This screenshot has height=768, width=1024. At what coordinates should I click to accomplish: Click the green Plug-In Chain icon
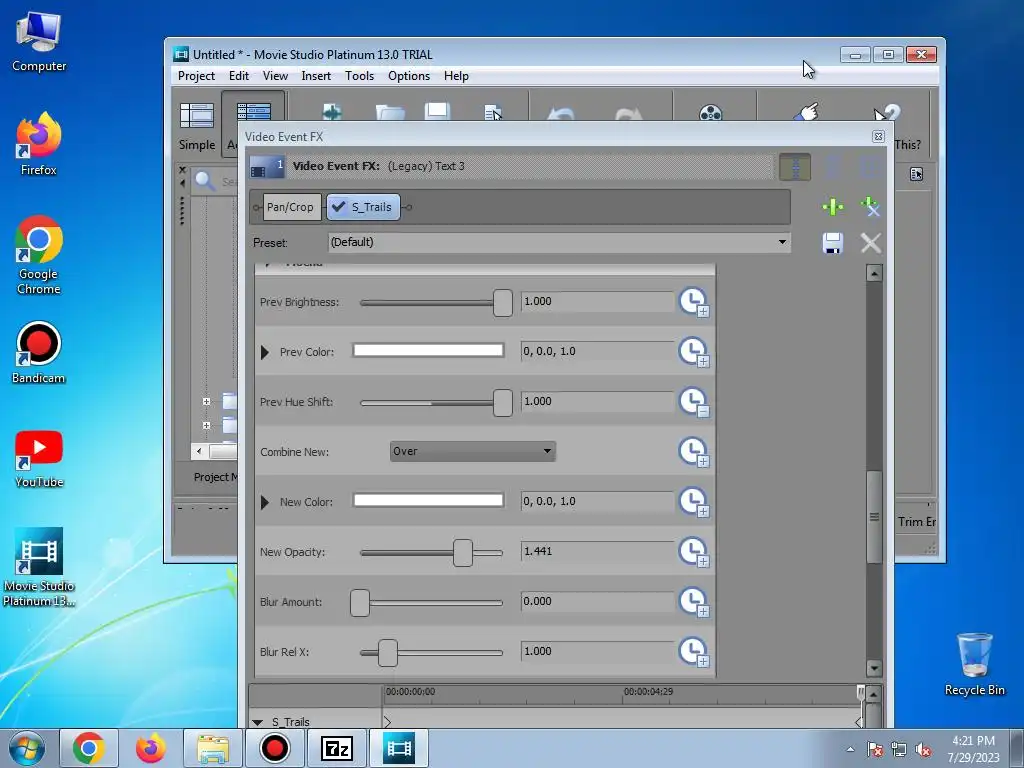[x=833, y=207]
